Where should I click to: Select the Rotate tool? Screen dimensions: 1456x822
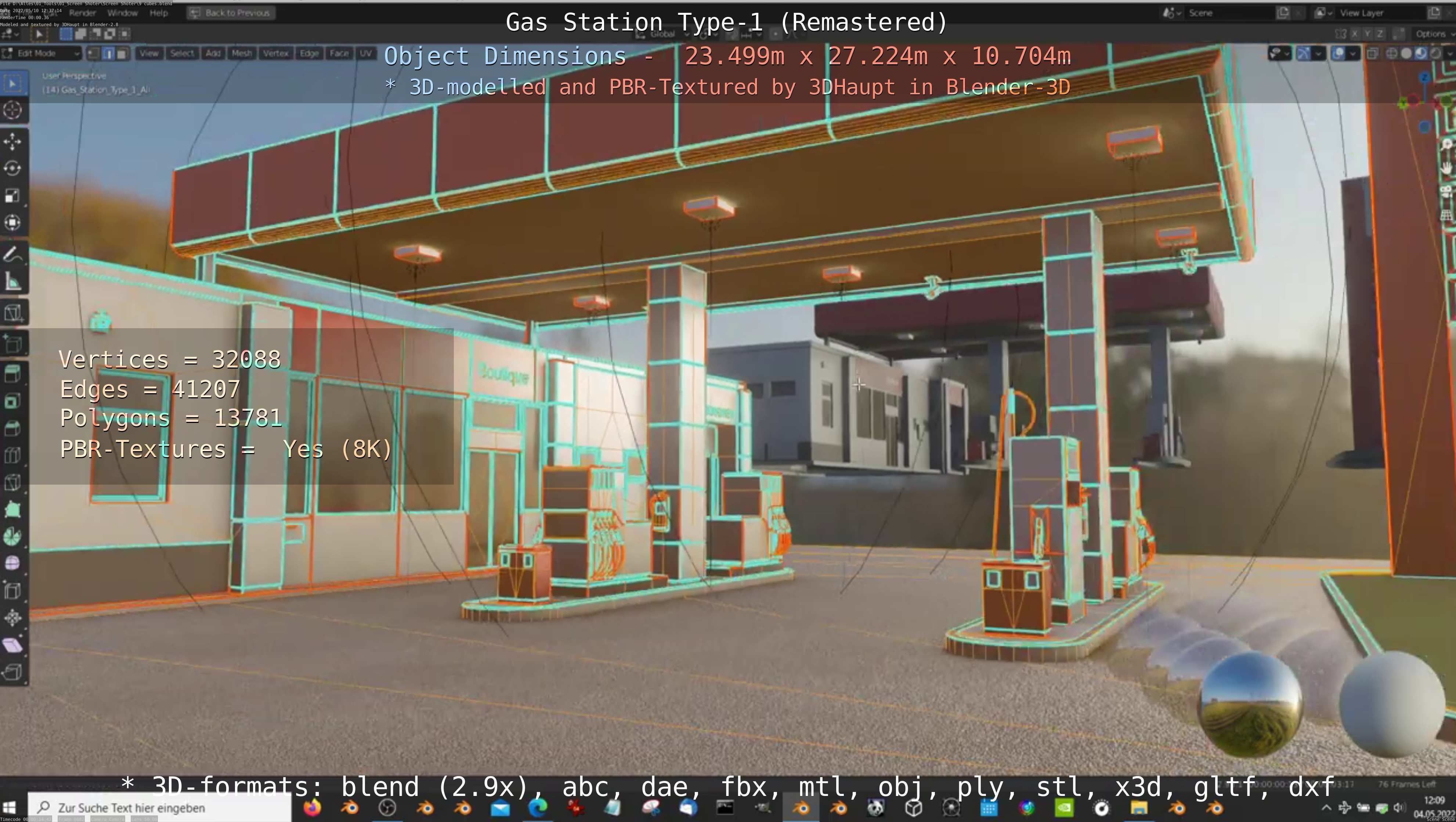[x=12, y=169]
